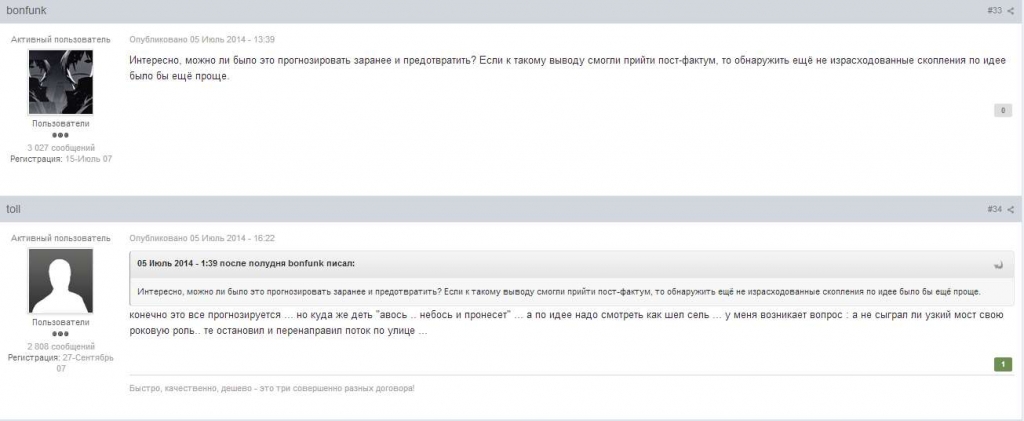1024x421 pixels.
Task: Click 'Активный пользователь' title above toll's avatar
Action: coord(61,239)
